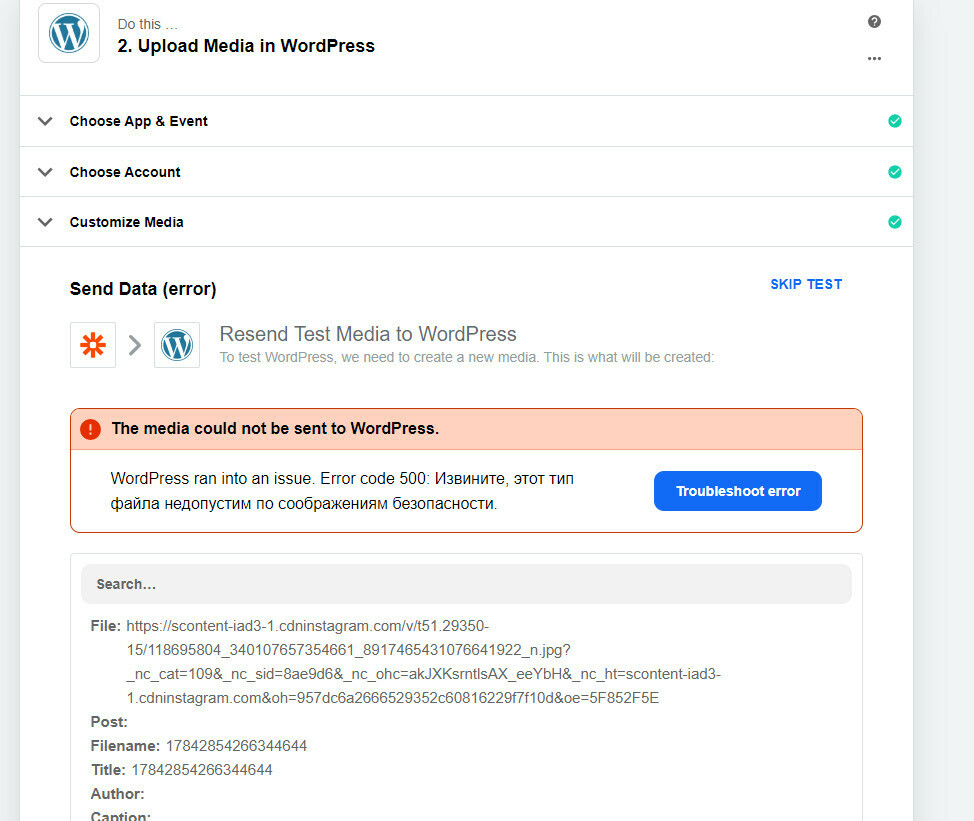Click green checkmark beside Customize Media

point(894,222)
